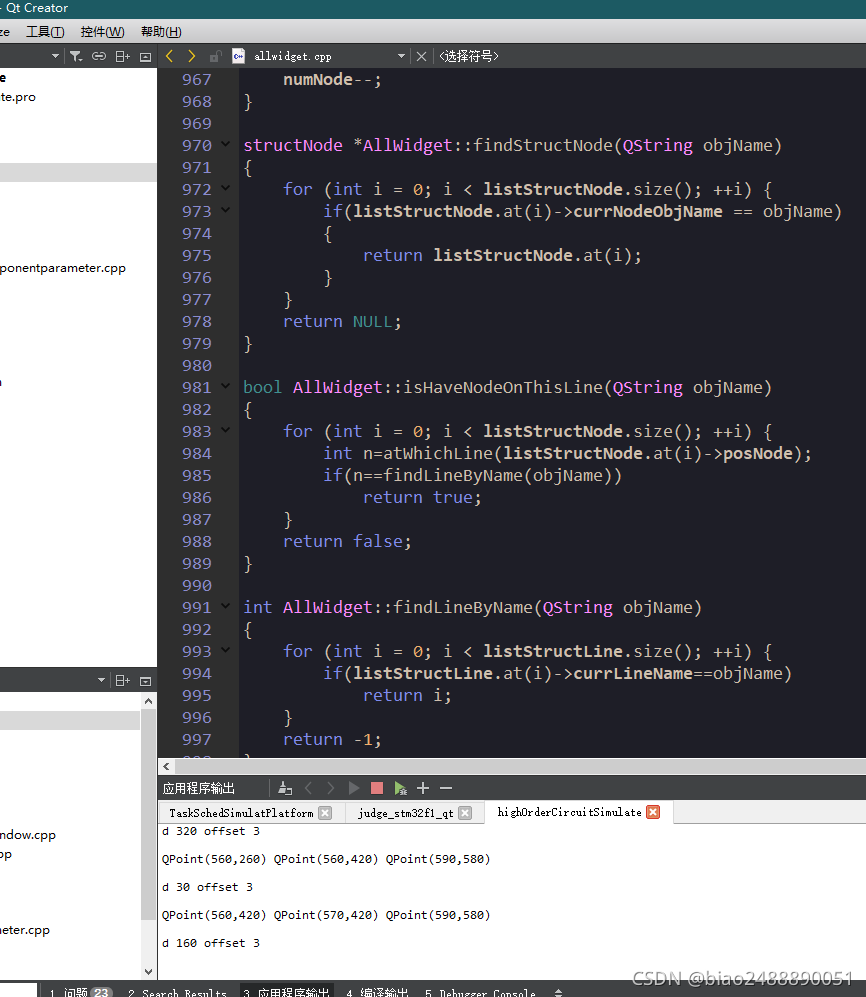Collapse code fold at line 983

click(x=226, y=430)
